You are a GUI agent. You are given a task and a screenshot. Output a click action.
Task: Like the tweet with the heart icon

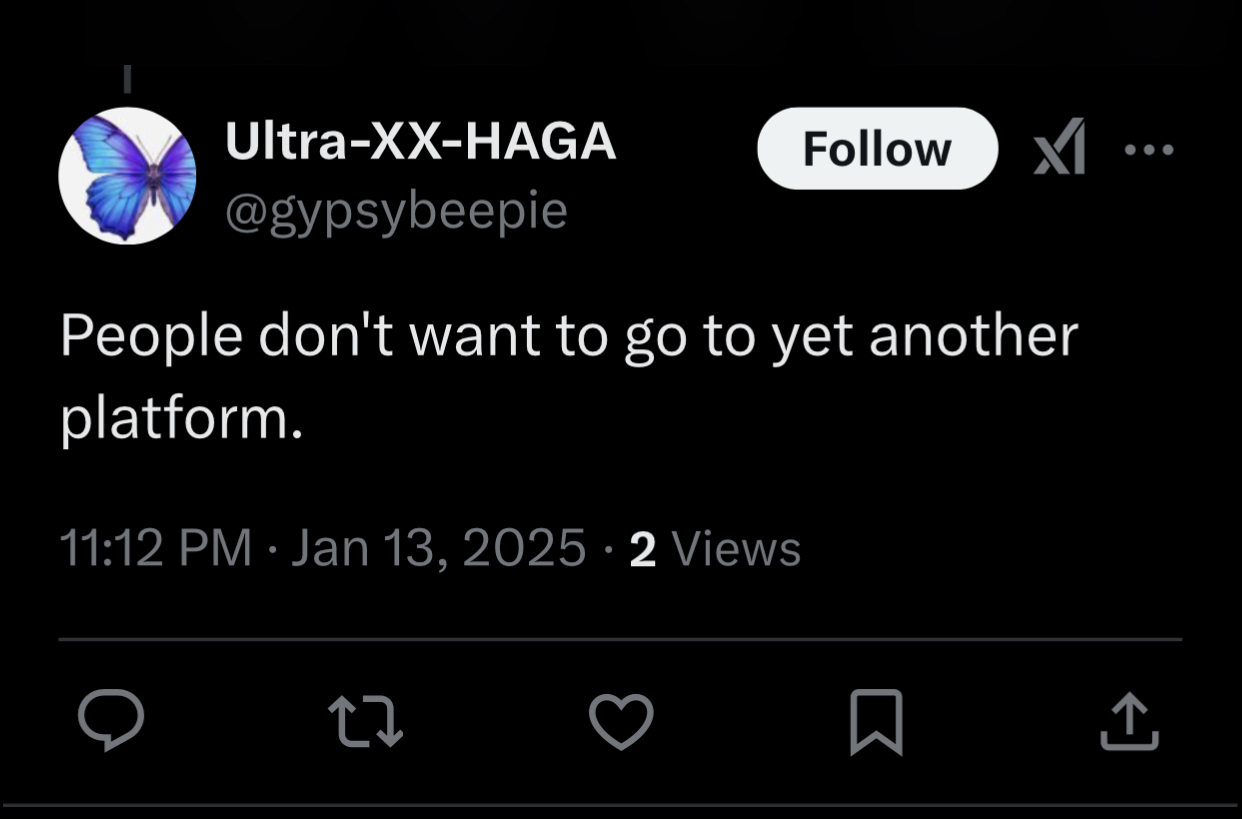(x=620, y=721)
